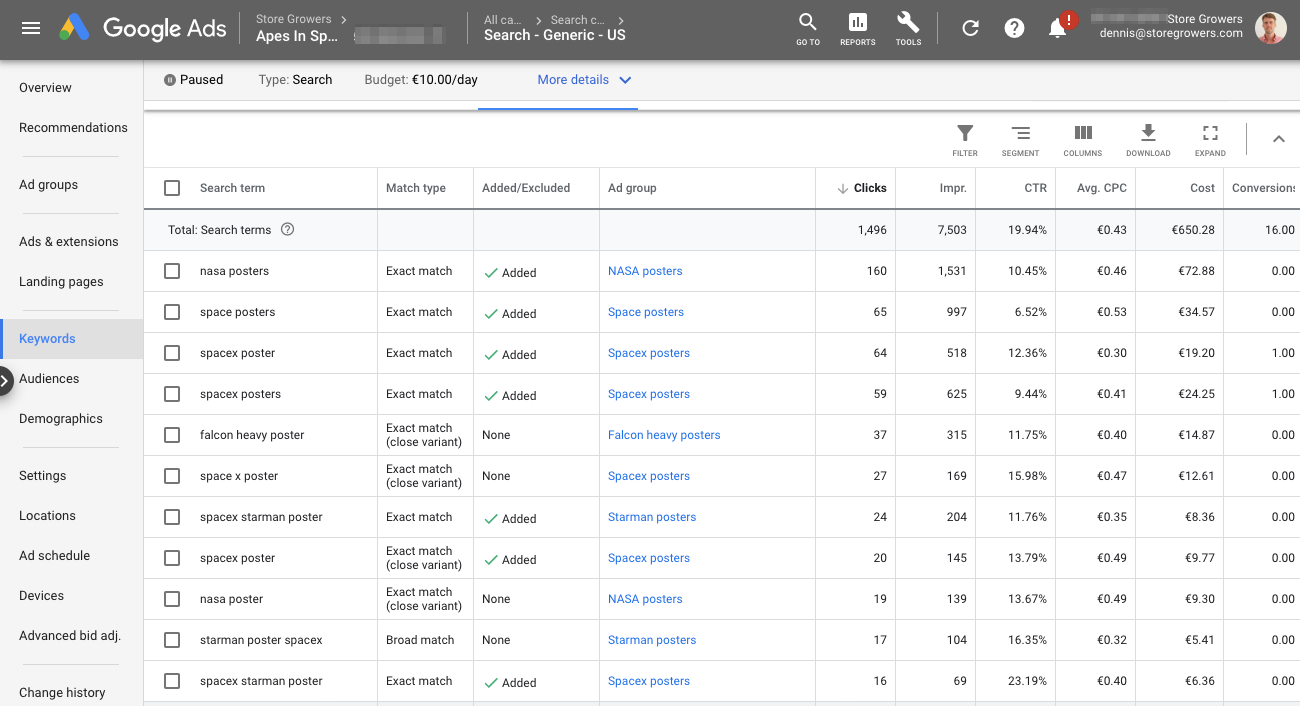
Task: View notifications bell
Action: click(1058, 28)
